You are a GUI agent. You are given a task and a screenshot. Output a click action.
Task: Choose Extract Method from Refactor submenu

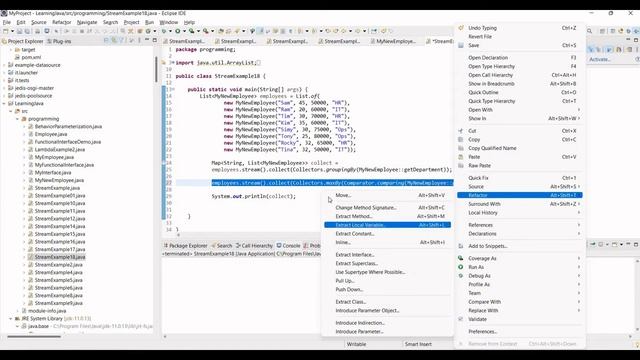387,216
